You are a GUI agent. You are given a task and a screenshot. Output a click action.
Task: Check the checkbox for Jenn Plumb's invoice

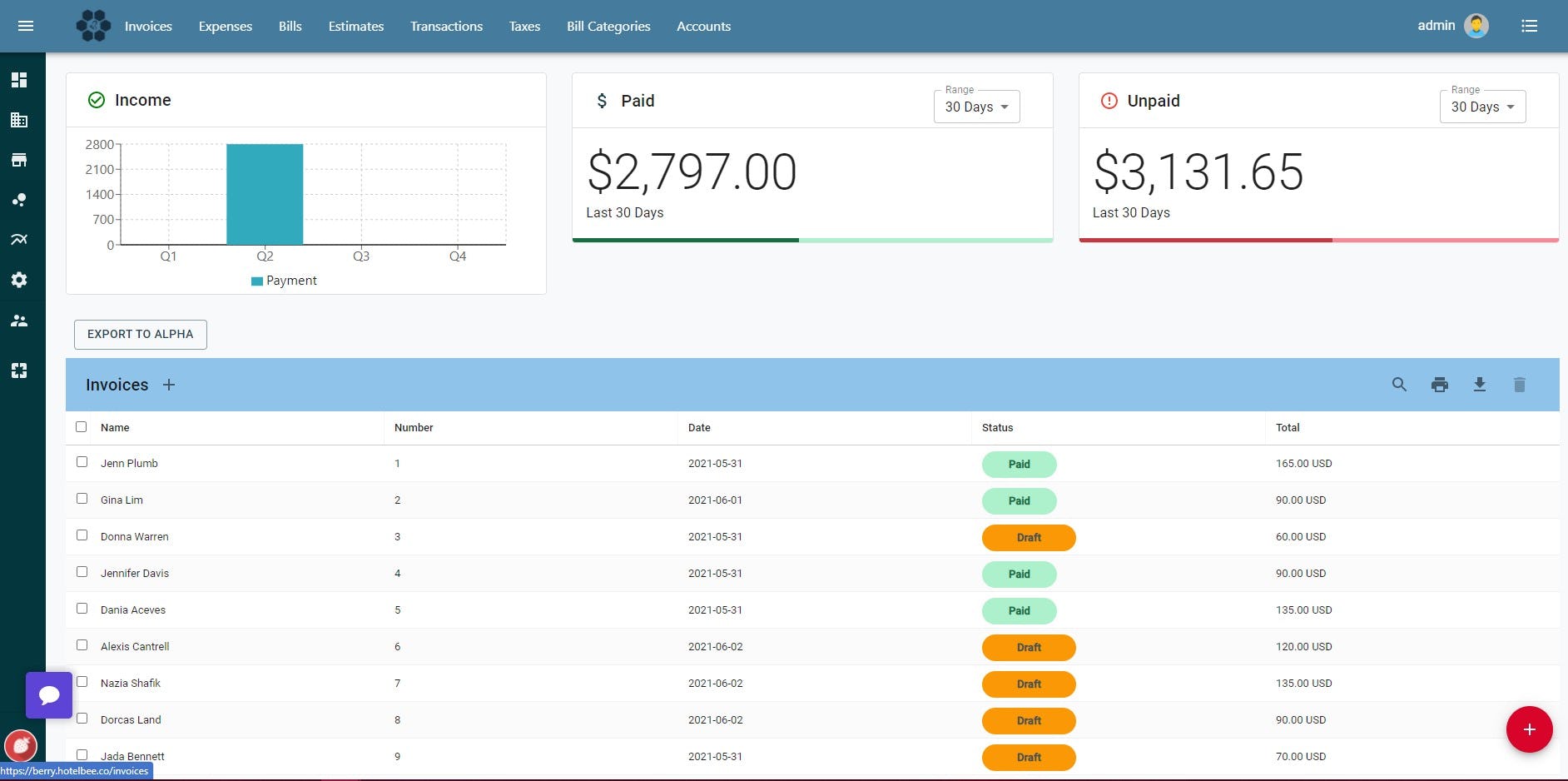pos(82,462)
